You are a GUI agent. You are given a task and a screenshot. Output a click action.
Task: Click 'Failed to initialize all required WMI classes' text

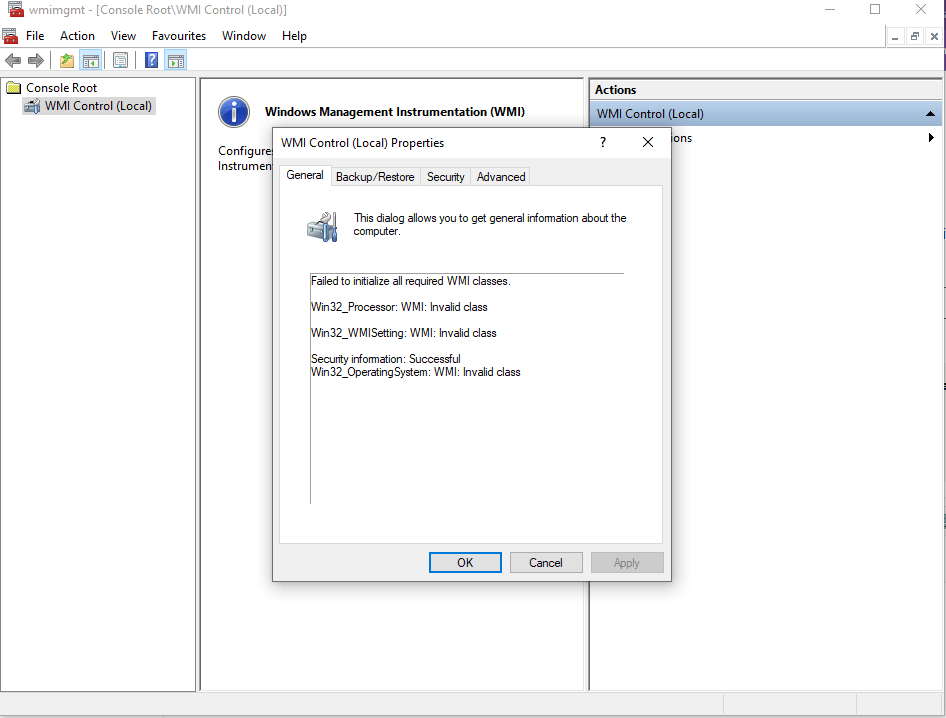click(410, 281)
